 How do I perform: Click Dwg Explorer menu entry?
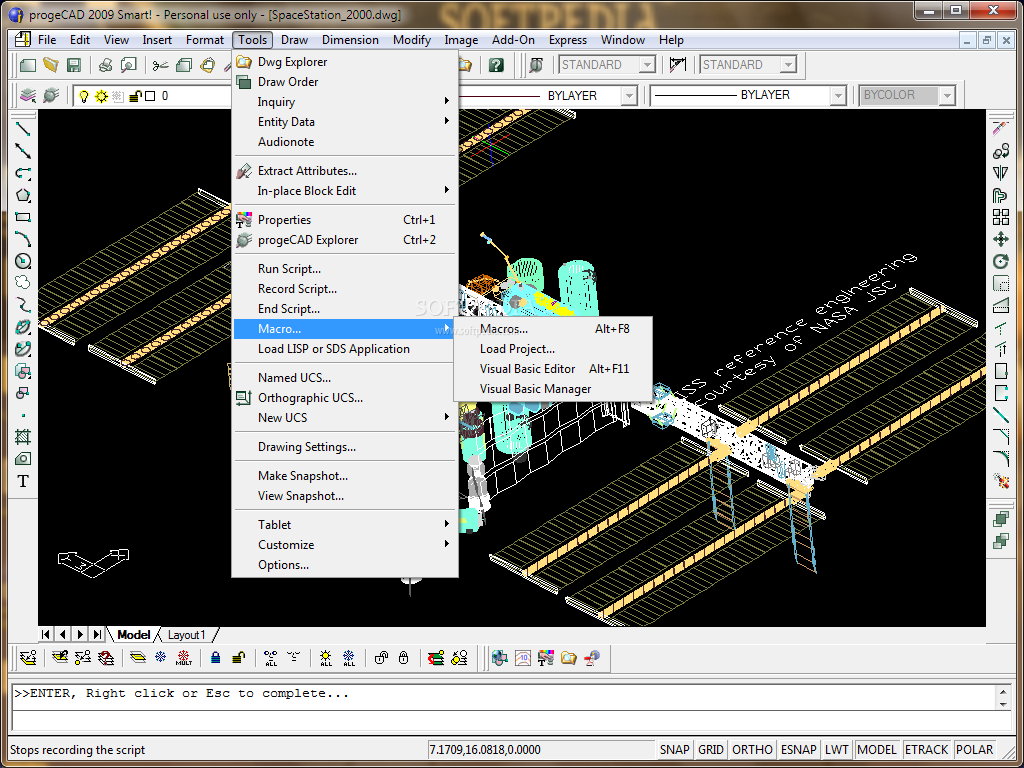[345, 62]
